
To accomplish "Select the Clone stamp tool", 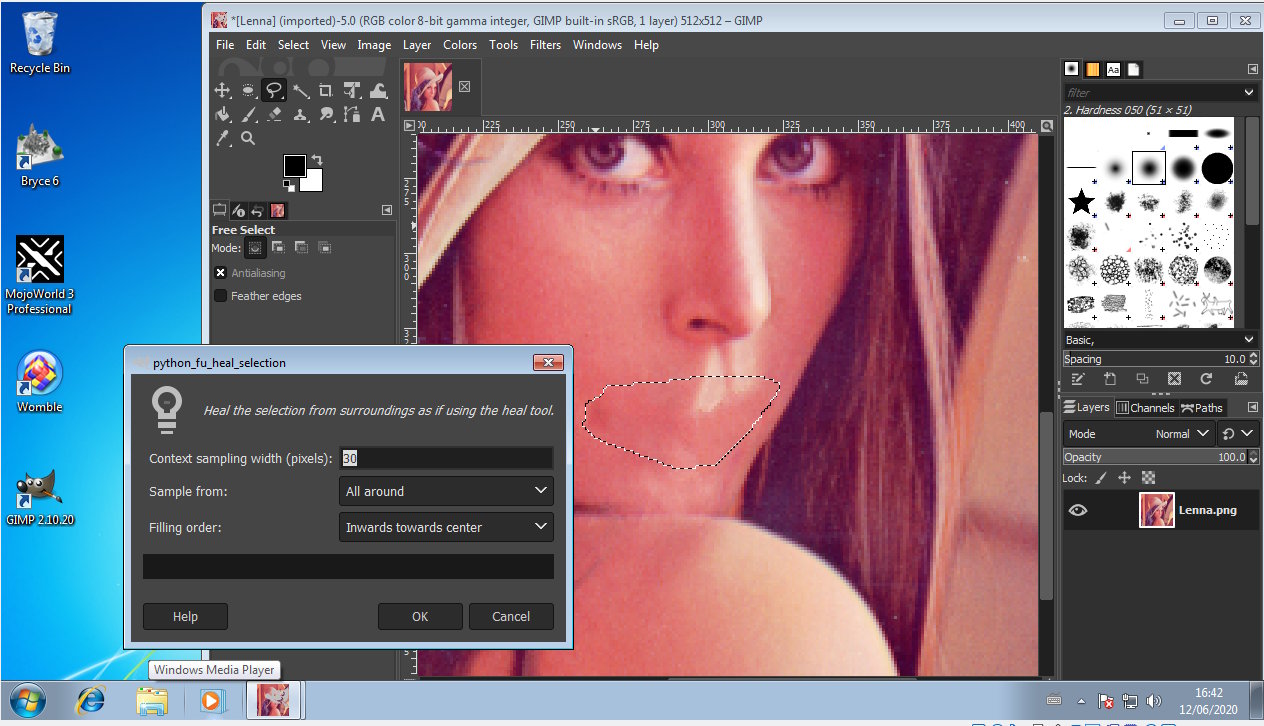I will [300, 114].
